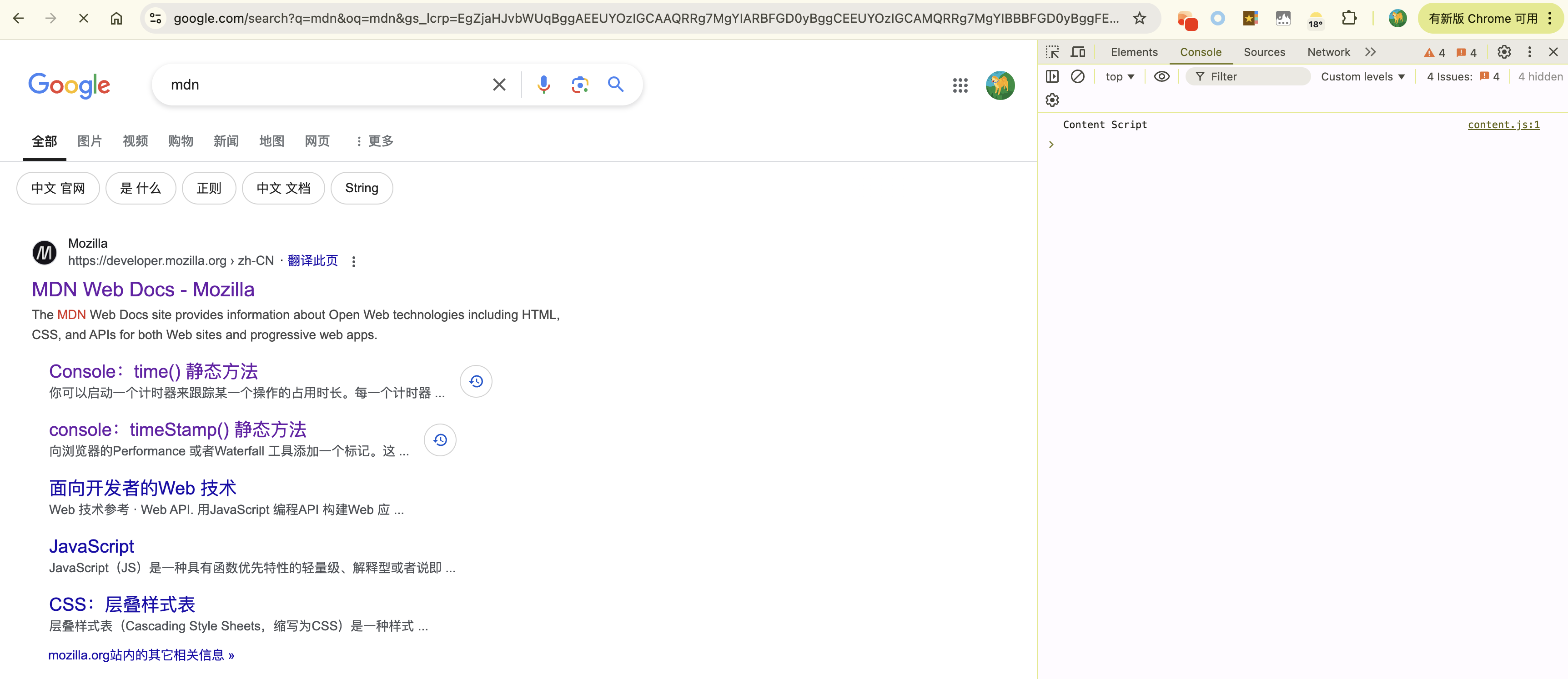The width and height of the screenshot is (1568, 679).
Task: Select the 视频 search tab
Action: pos(135,141)
